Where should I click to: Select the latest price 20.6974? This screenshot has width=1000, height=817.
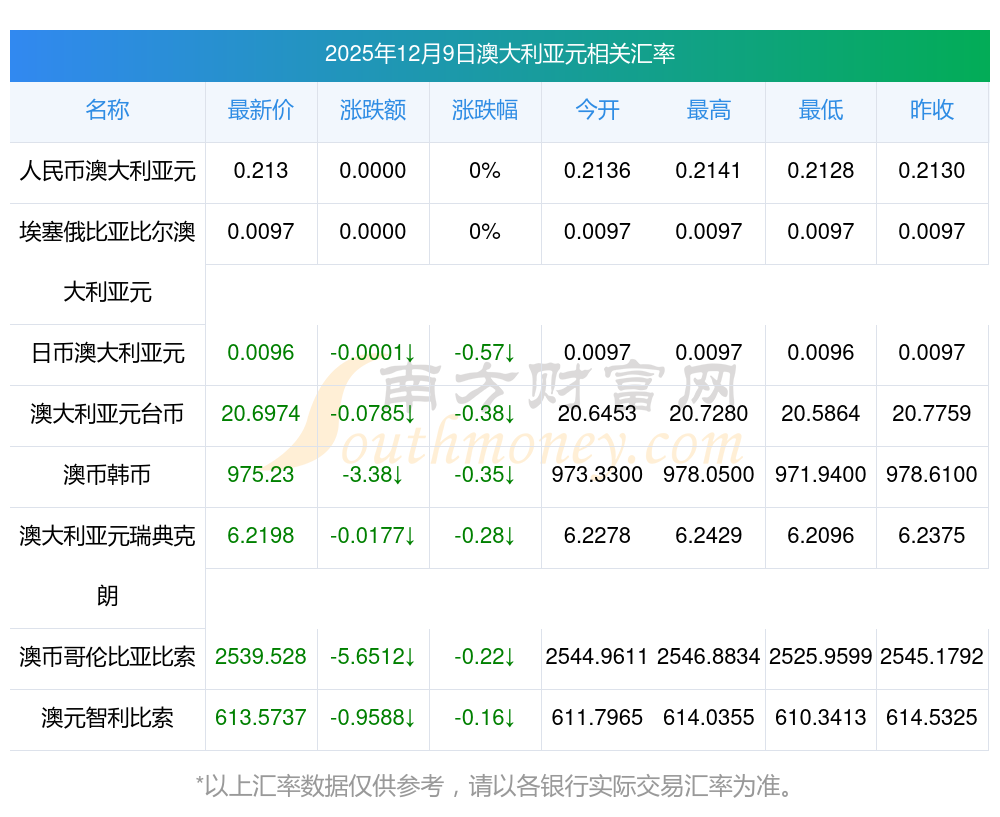(x=261, y=414)
